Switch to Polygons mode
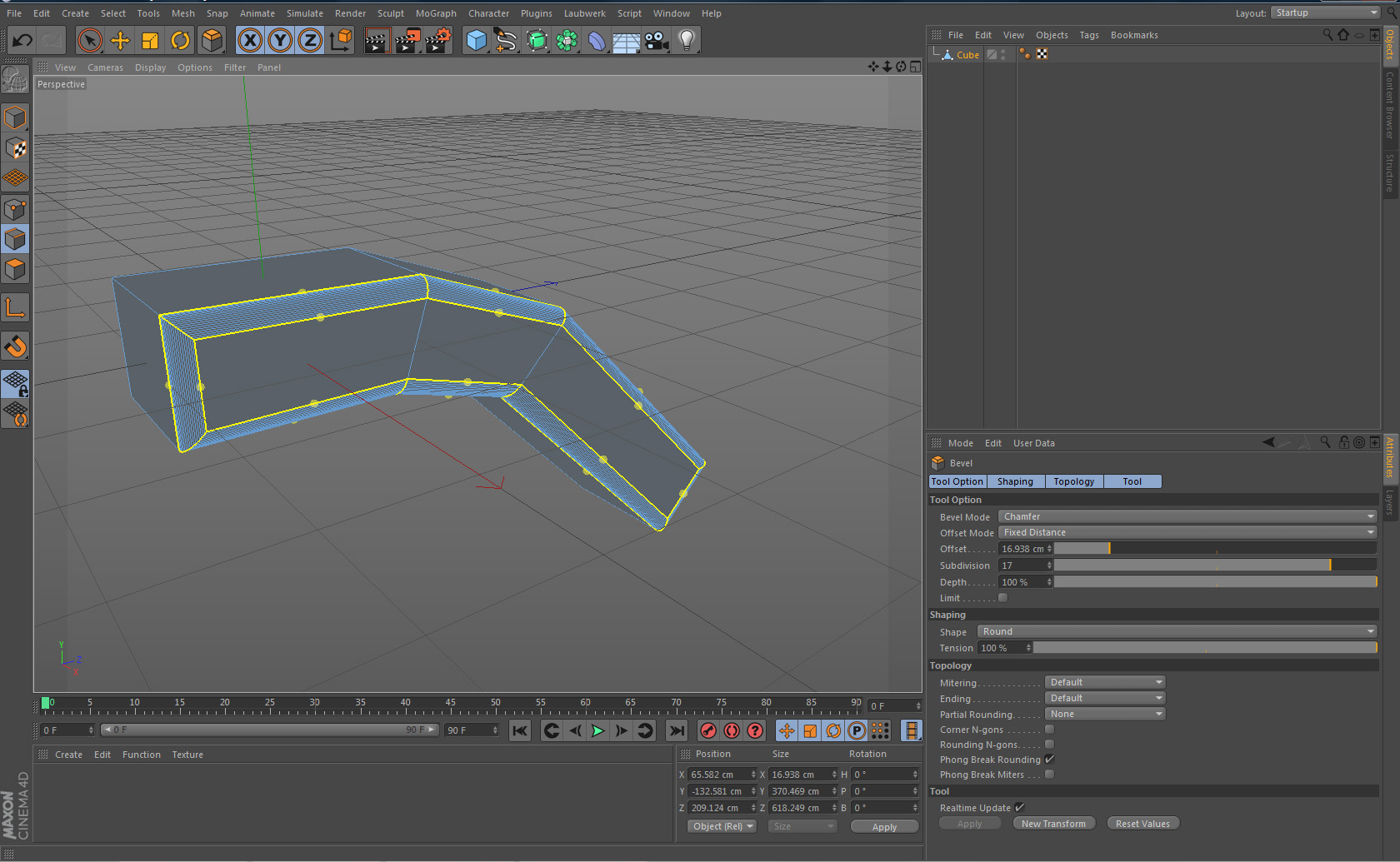1400x862 pixels. pos(15,270)
